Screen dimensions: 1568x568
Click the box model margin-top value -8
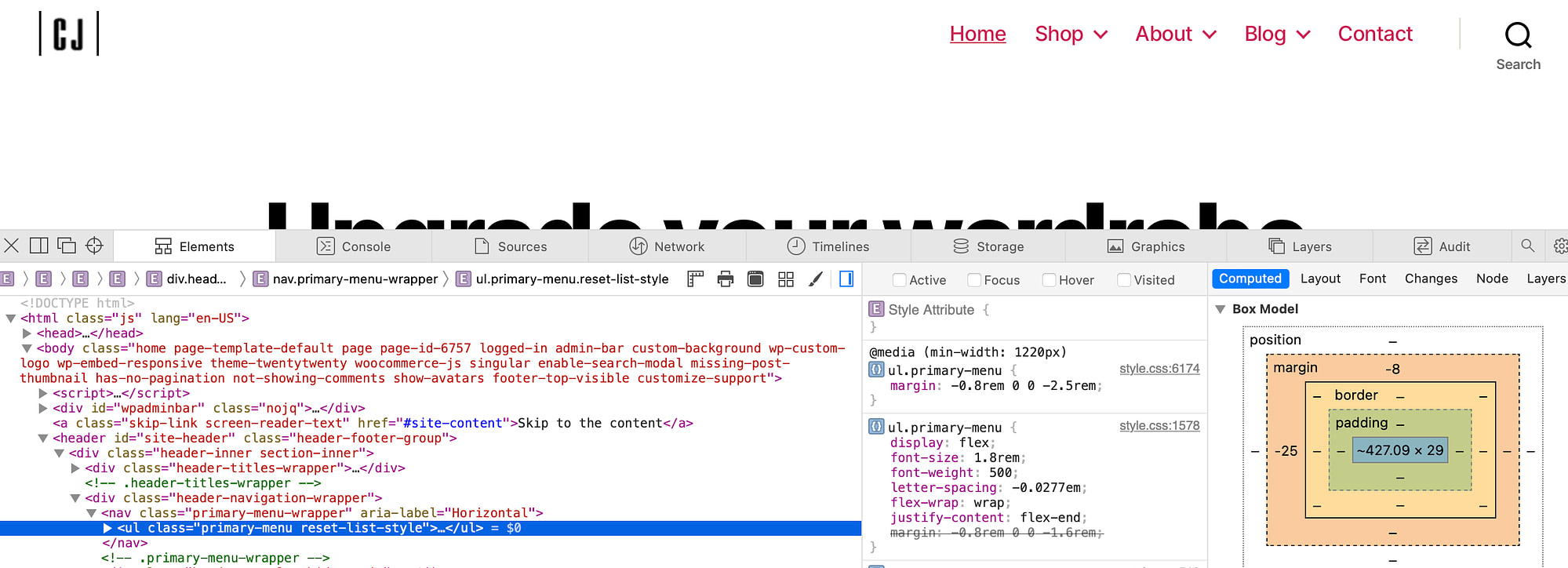(1392, 369)
